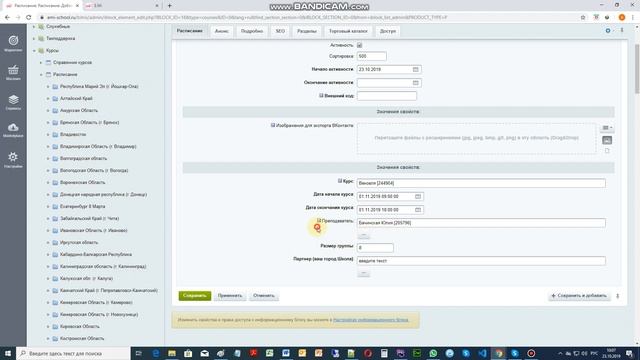Switch to the SEO tab
640x360 pixels.
coord(280,31)
